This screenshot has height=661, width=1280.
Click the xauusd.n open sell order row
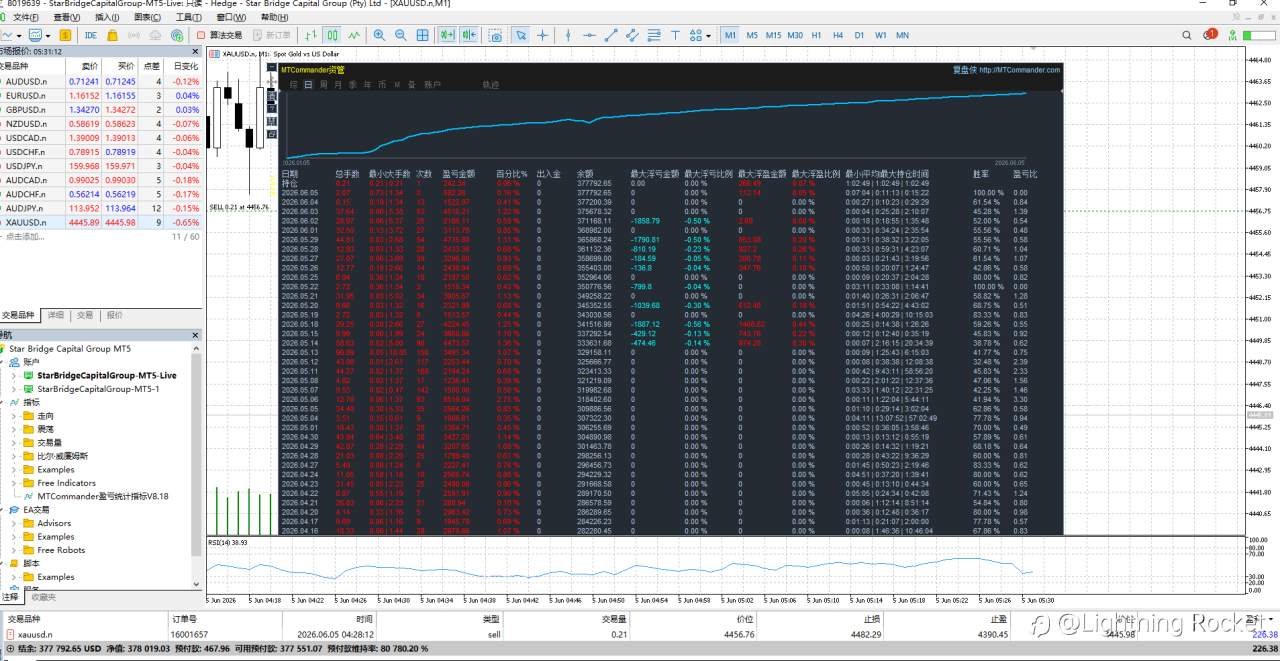click(640, 634)
